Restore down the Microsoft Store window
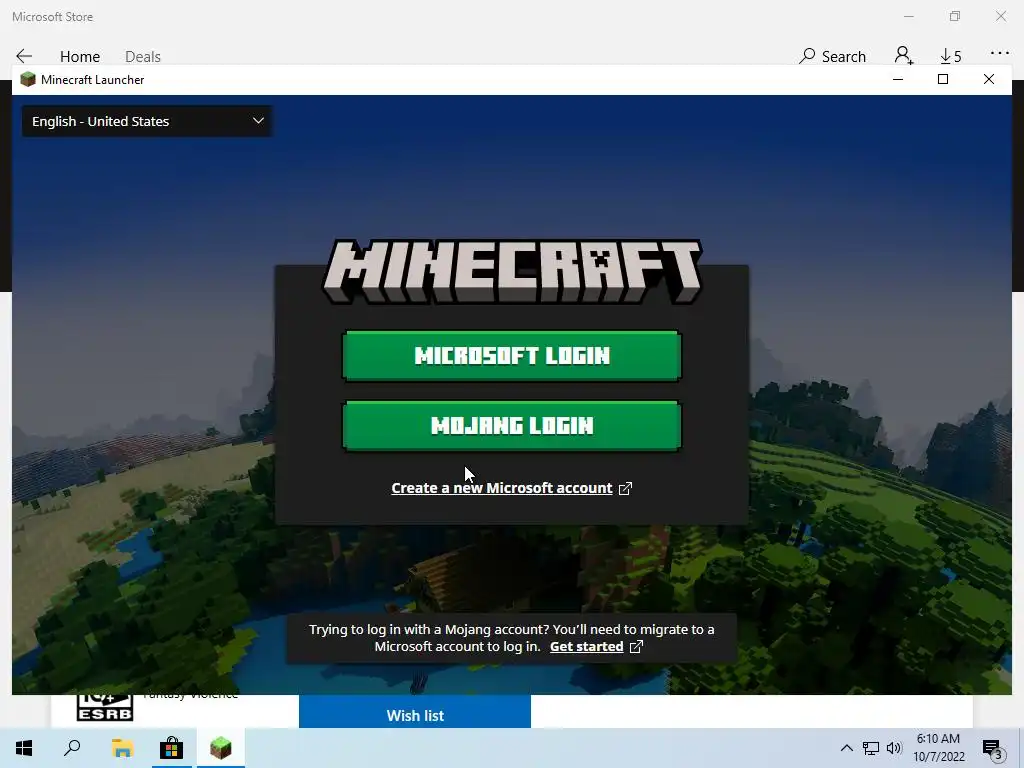This screenshot has width=1024, height=768. point(955,16)
